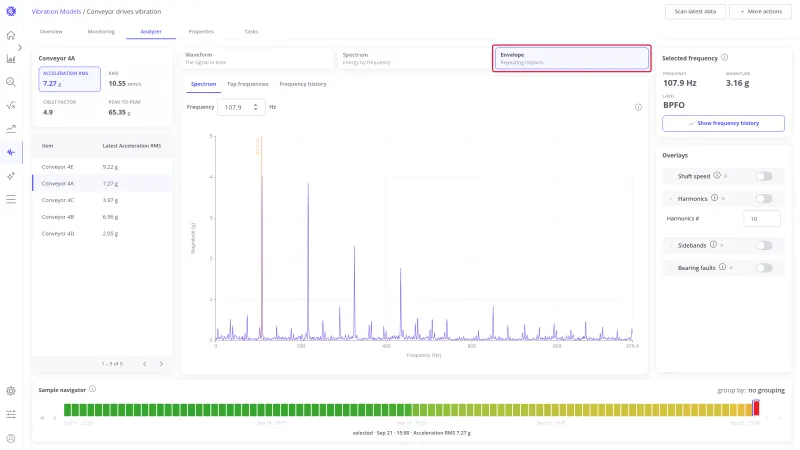This screenshot has width=800, height=450.
Task: Switch to the Analyzer tab
Action: [x=151, y=32]
